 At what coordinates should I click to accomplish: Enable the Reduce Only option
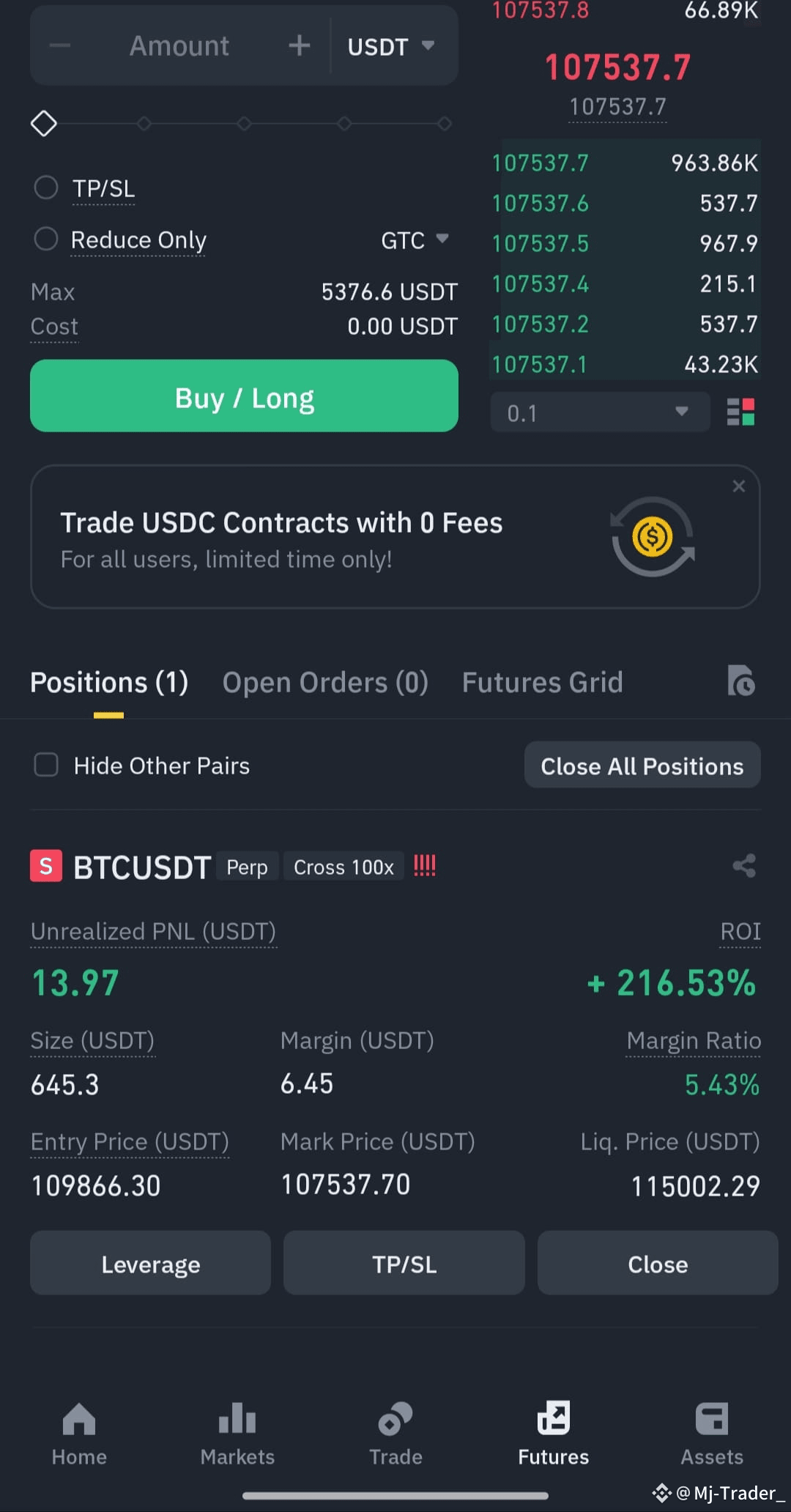[46, 239]
